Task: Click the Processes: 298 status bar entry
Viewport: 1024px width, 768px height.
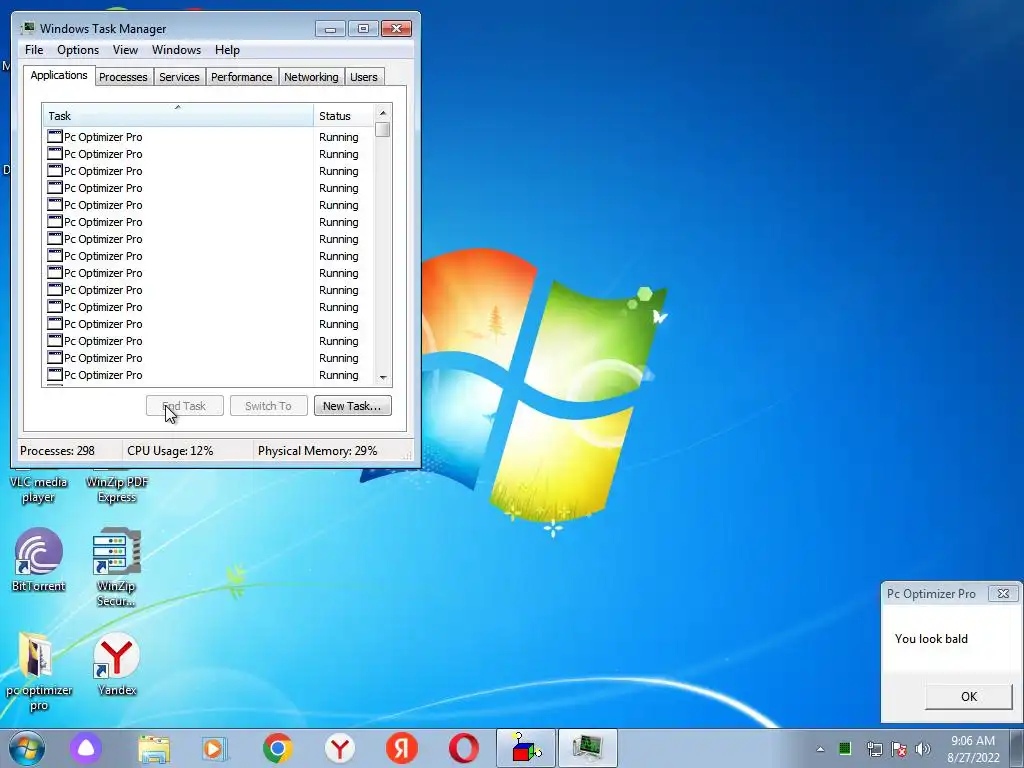Action: (57, 451)
